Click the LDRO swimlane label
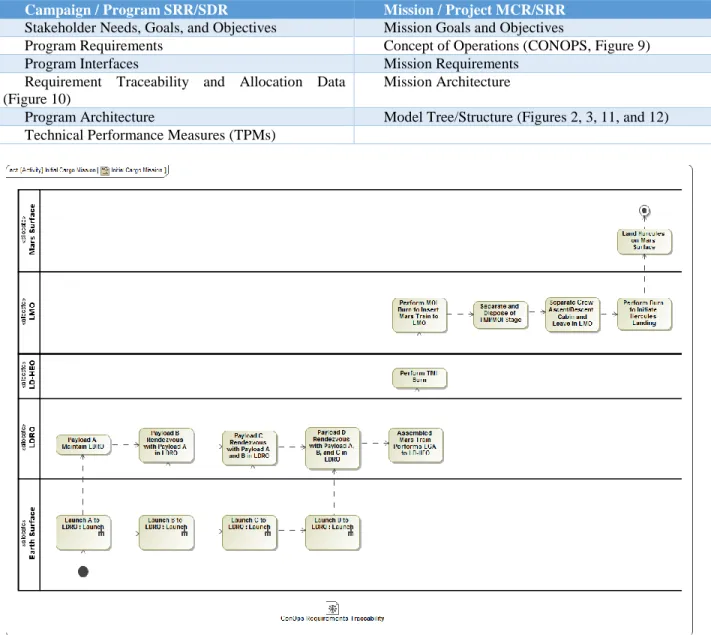 (32, 437)
